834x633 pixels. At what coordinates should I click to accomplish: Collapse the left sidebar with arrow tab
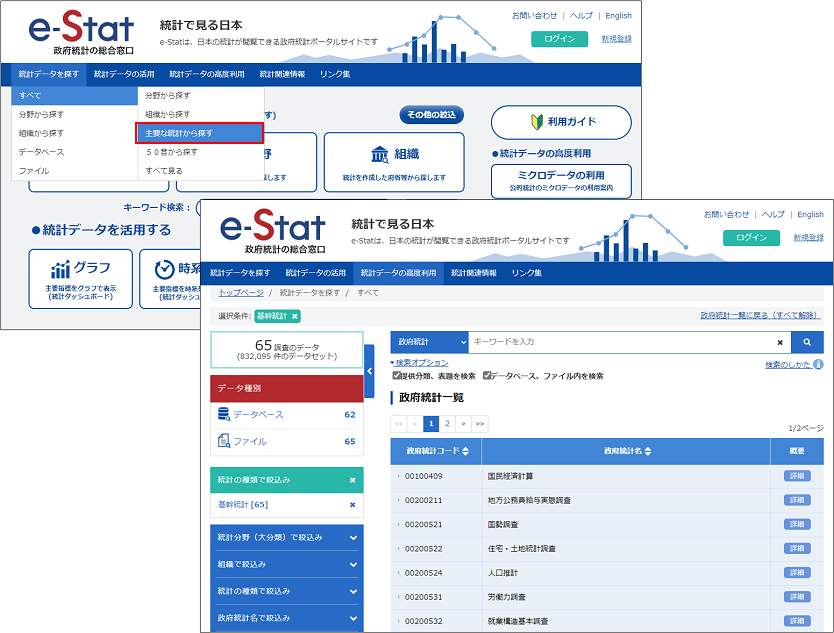[369, 371]
